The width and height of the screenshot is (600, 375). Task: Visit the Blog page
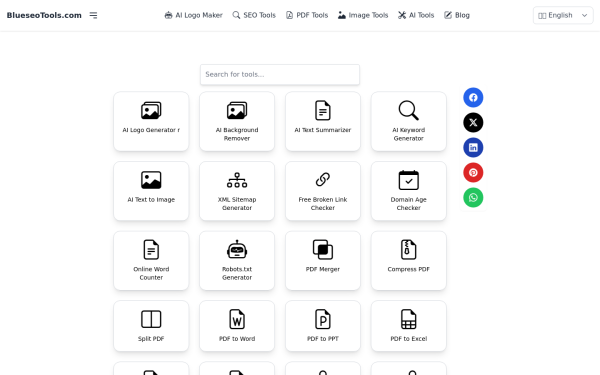point(457,15)
